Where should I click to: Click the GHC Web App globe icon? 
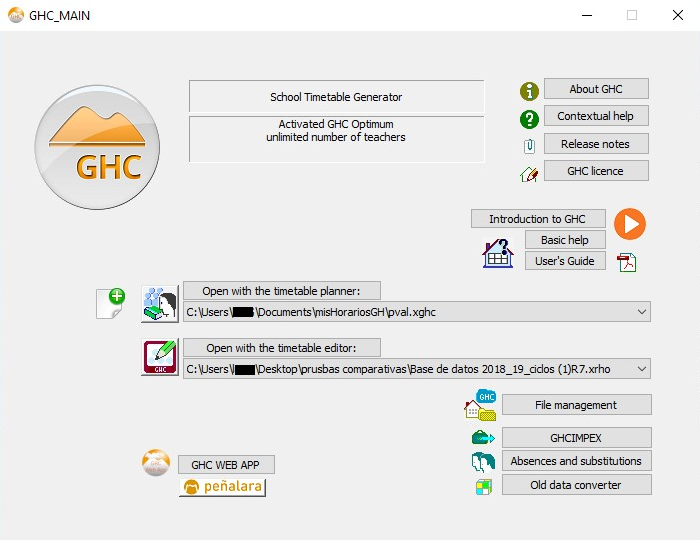(x=156, y=462)
